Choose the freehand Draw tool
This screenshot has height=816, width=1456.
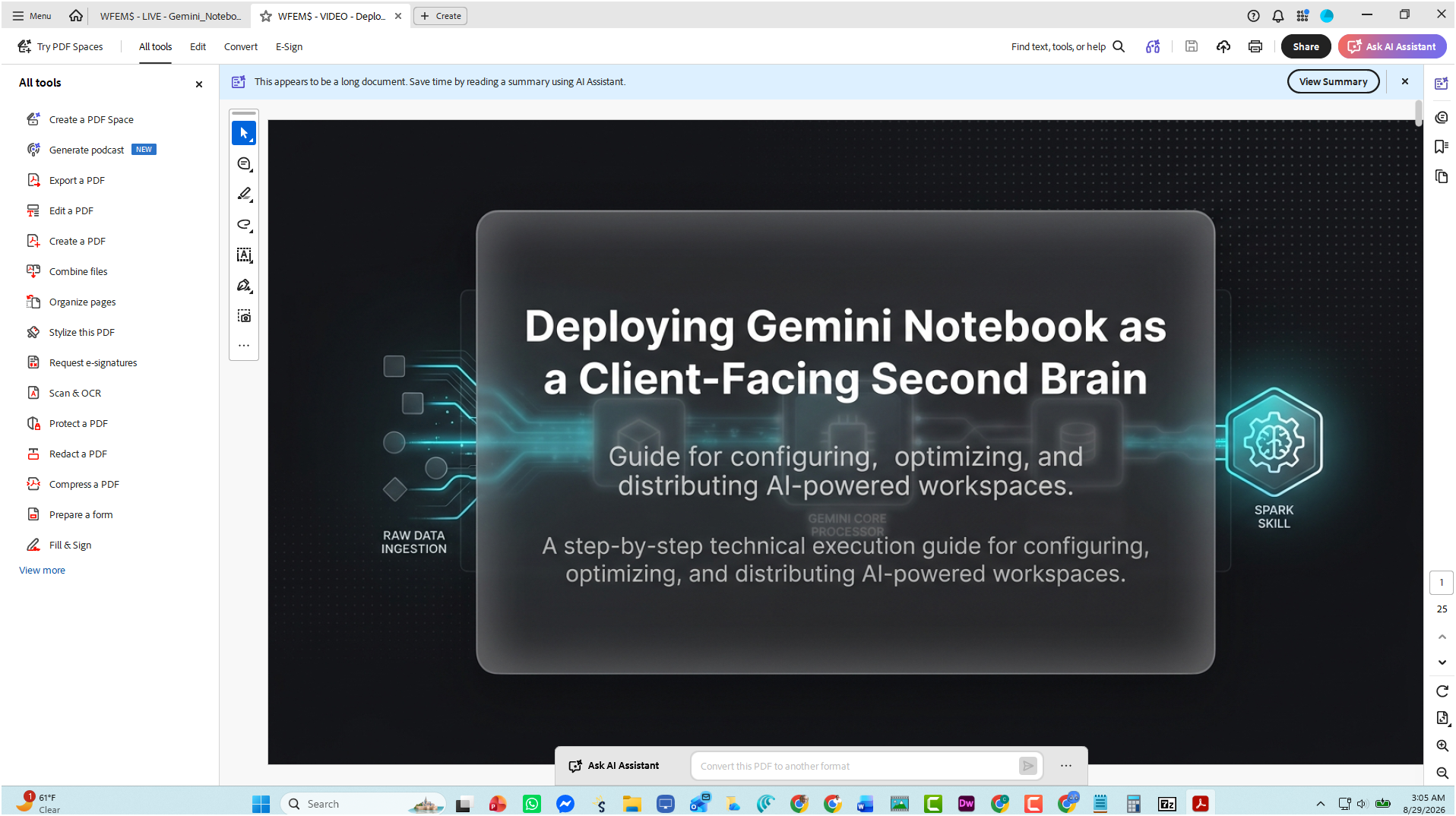(244, 225)
